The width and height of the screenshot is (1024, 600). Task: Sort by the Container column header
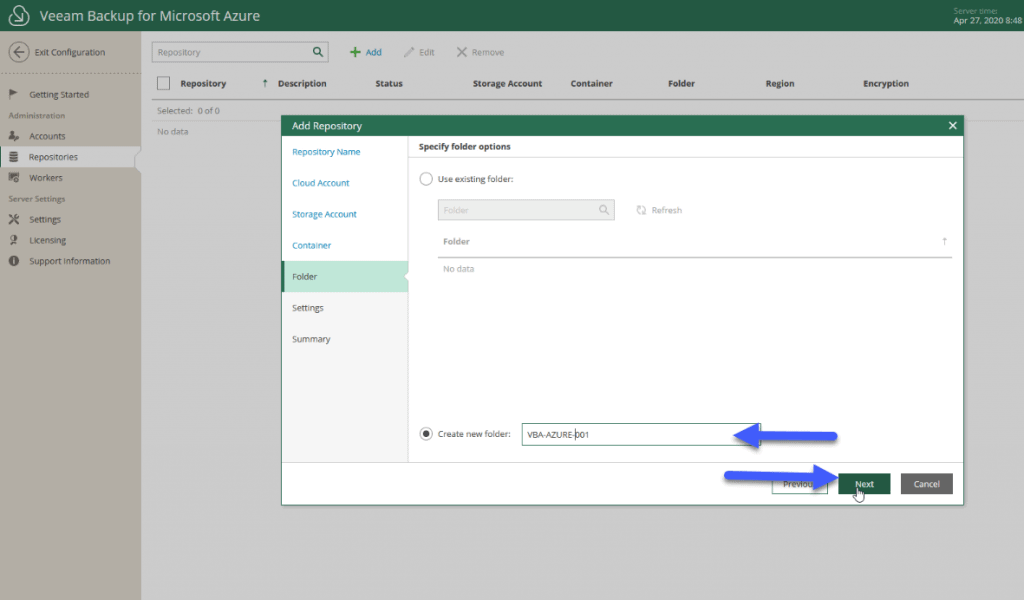click(x=591, y=84)
